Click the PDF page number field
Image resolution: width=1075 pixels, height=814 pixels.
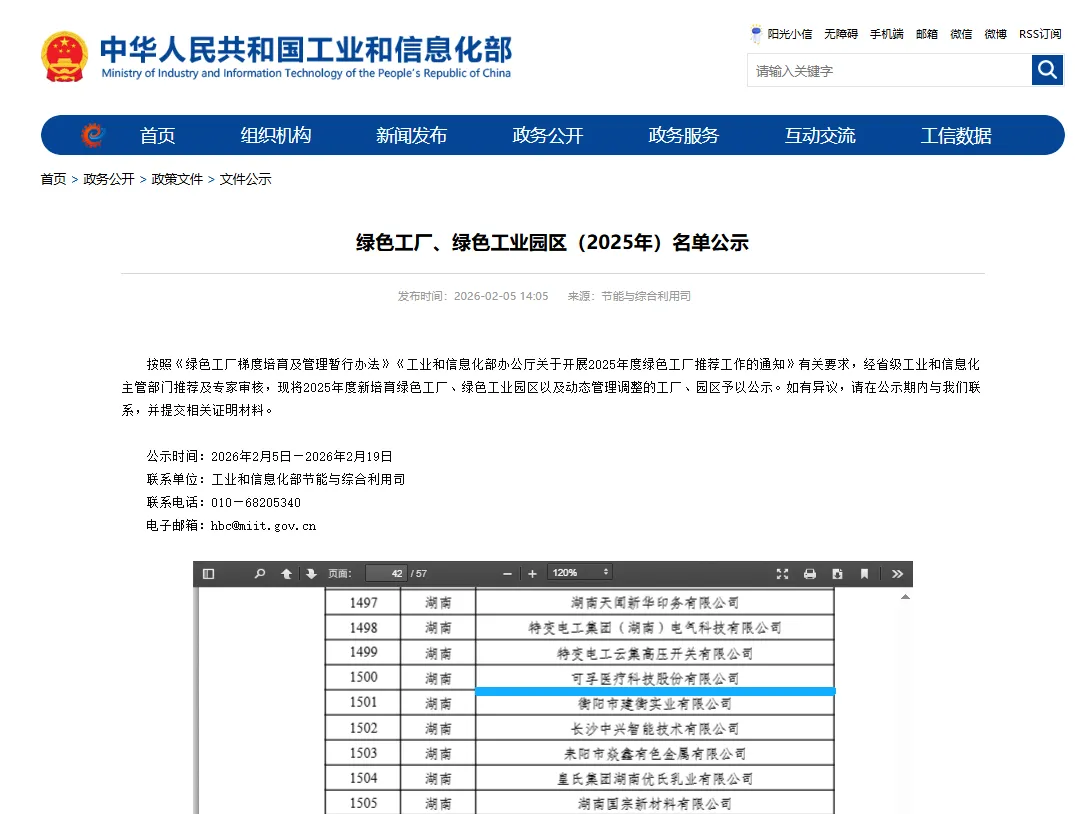point(386,574)
